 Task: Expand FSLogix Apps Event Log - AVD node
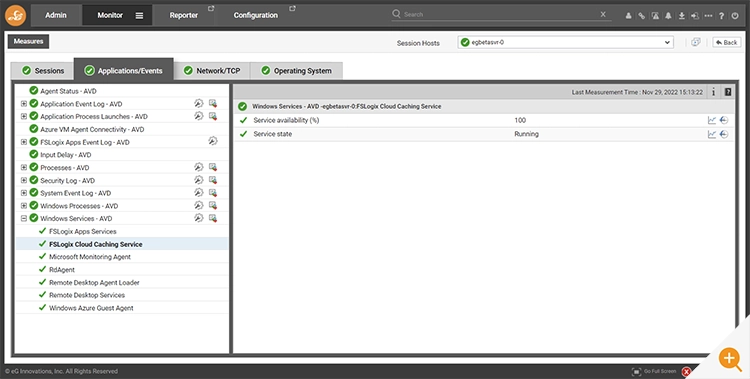[x=23, y=142]
